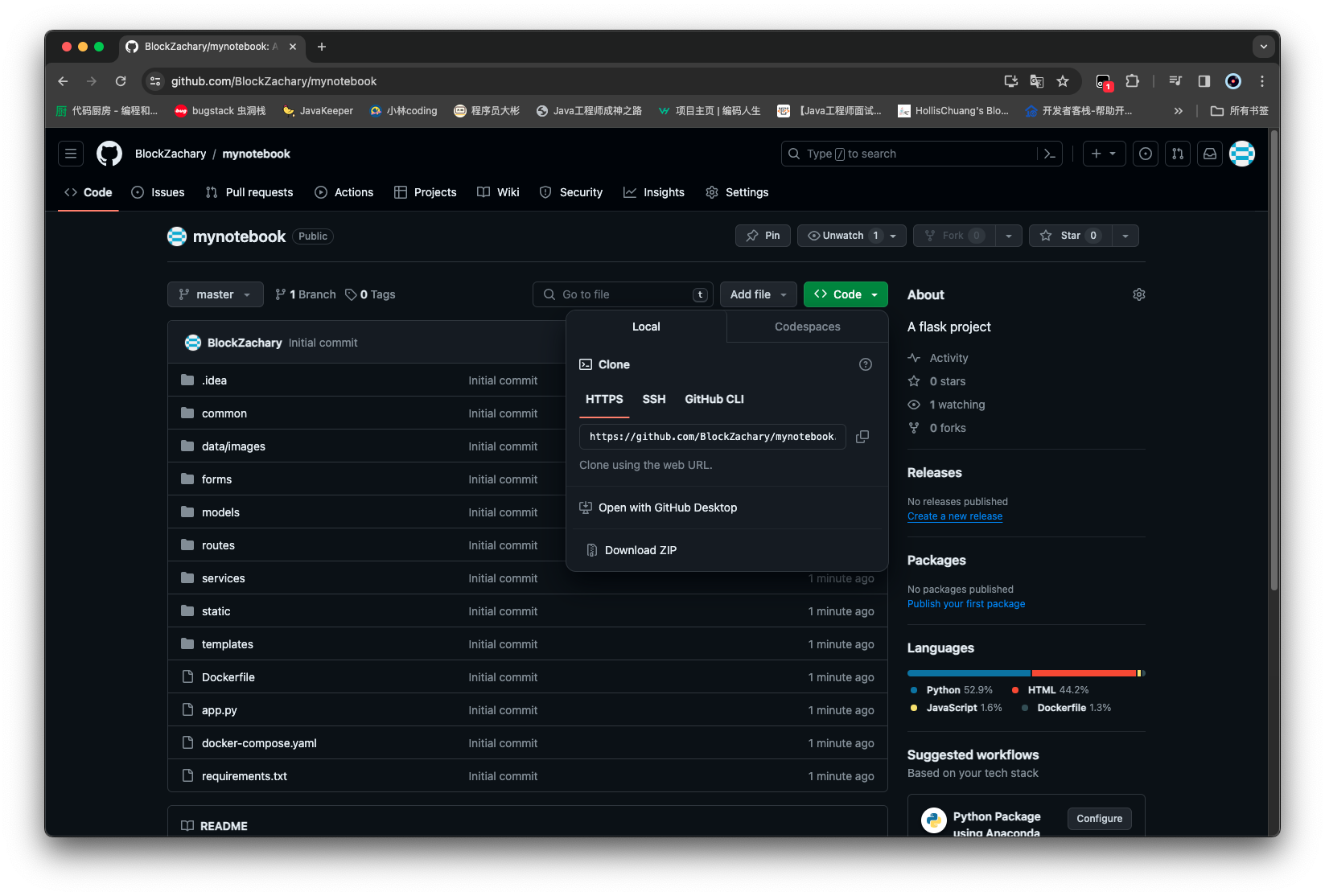Open the Actions tab
The image size is (1325, 896).
click(344, 192)
